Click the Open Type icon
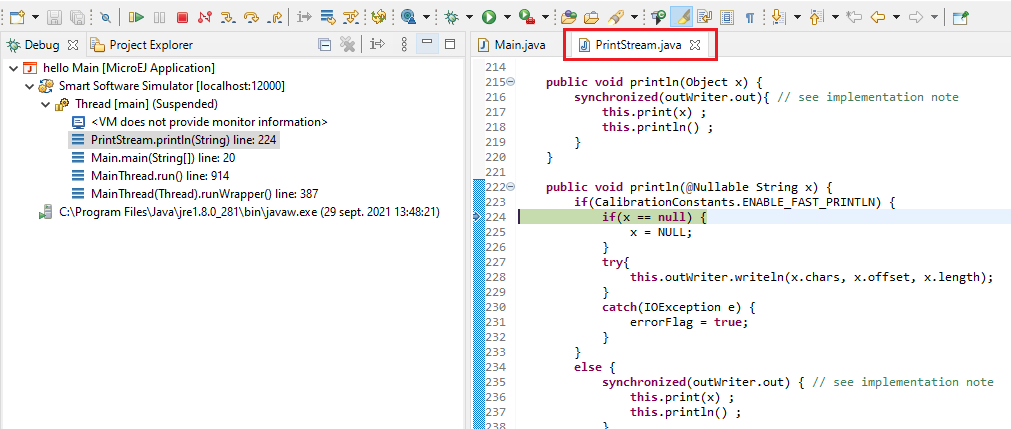 [568, 17]
